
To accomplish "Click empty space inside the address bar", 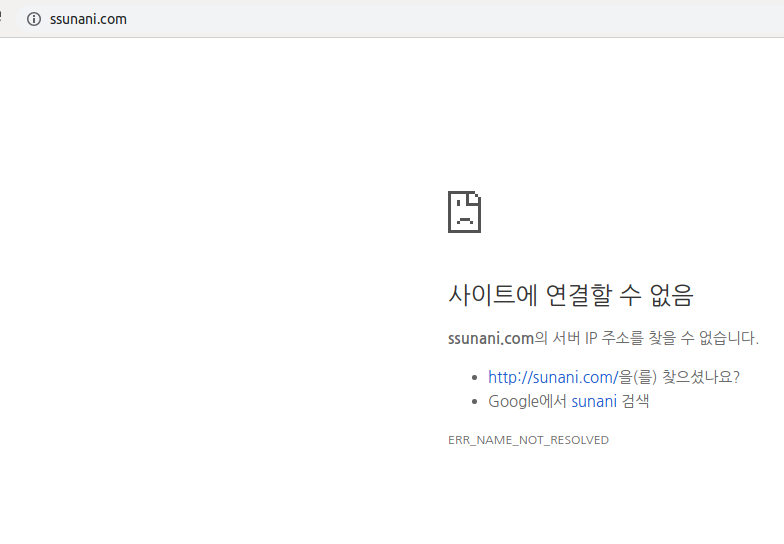I will (400, 19).
